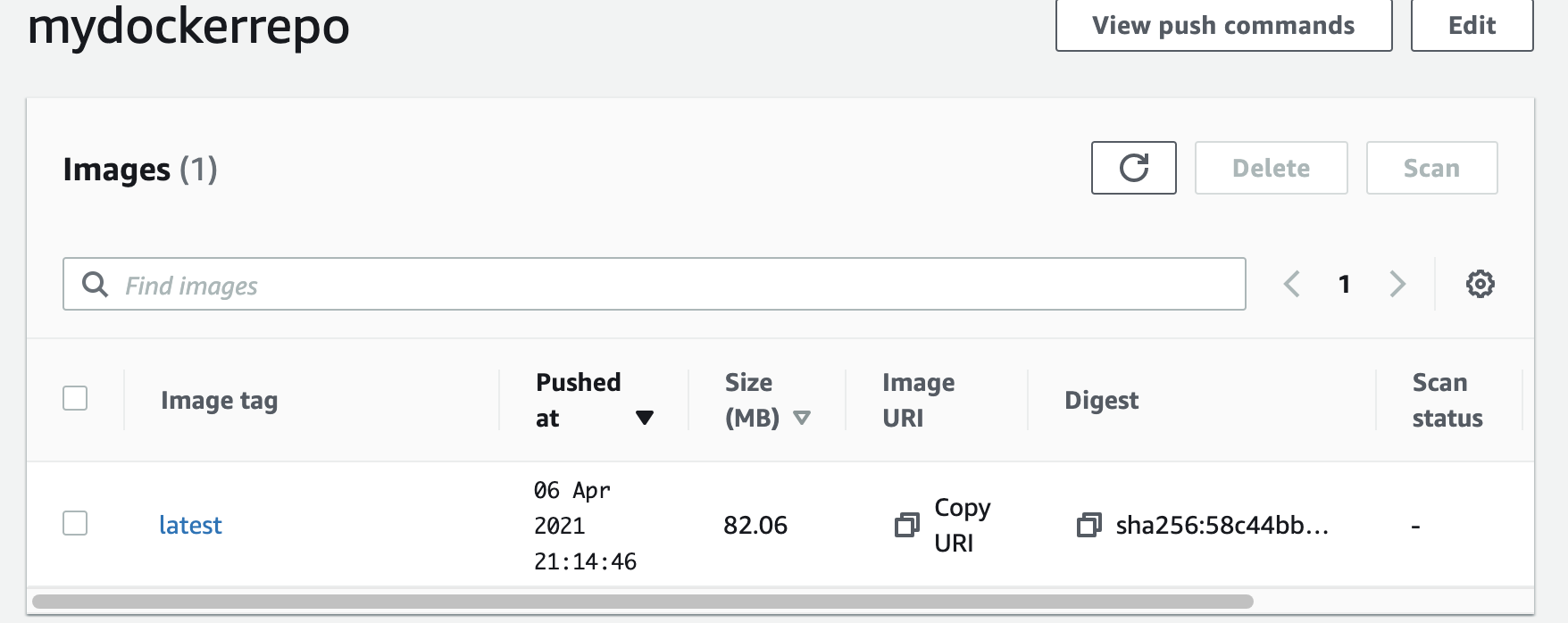Copy the image URI icon
Viewport: 1568px width, 623px height.
[x=906, y=525]
